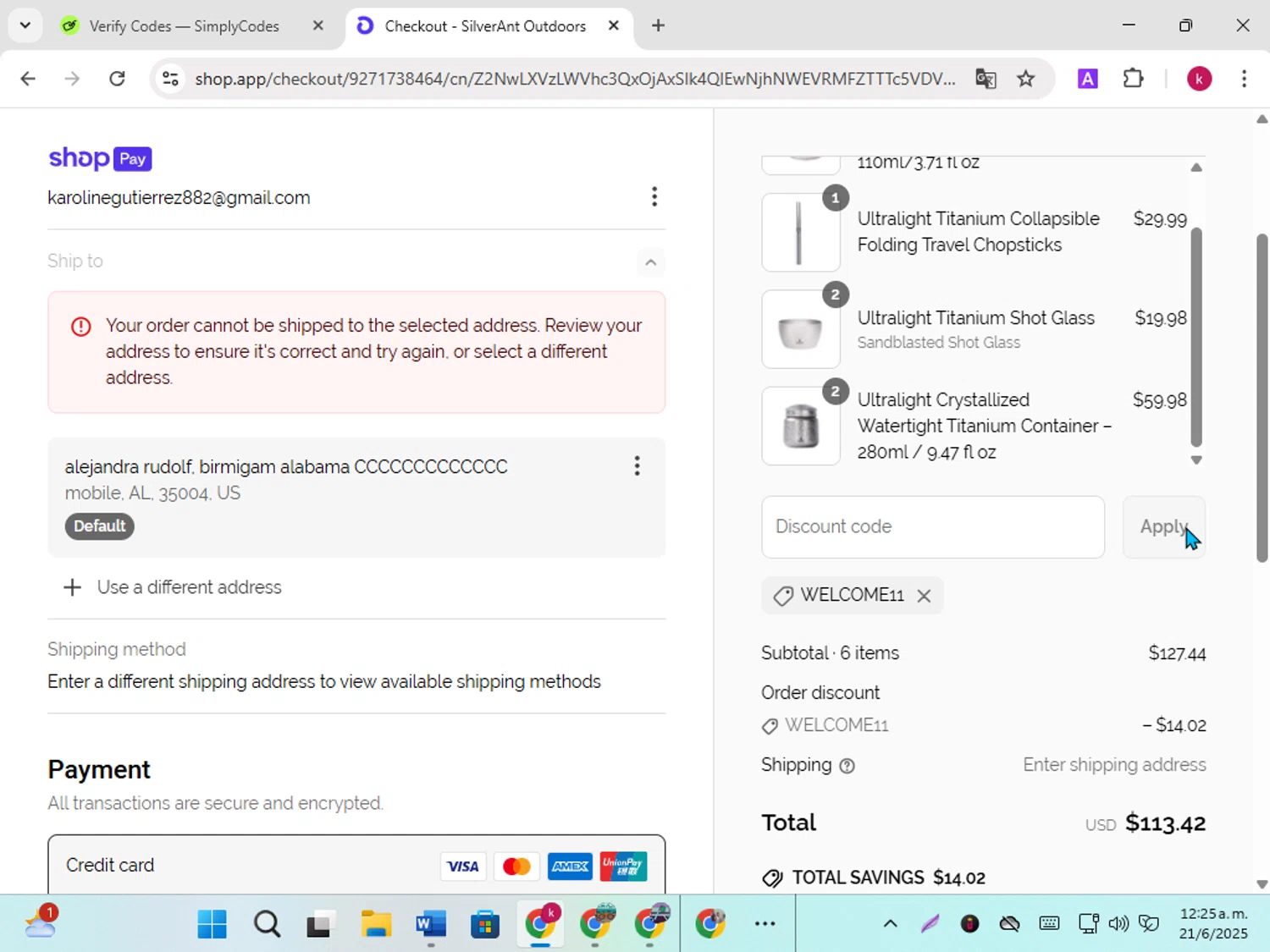The height and width of the screenshot is (952, 1270).
Task: Open Microsoft Store from taskbar
Action: point(485,924)
